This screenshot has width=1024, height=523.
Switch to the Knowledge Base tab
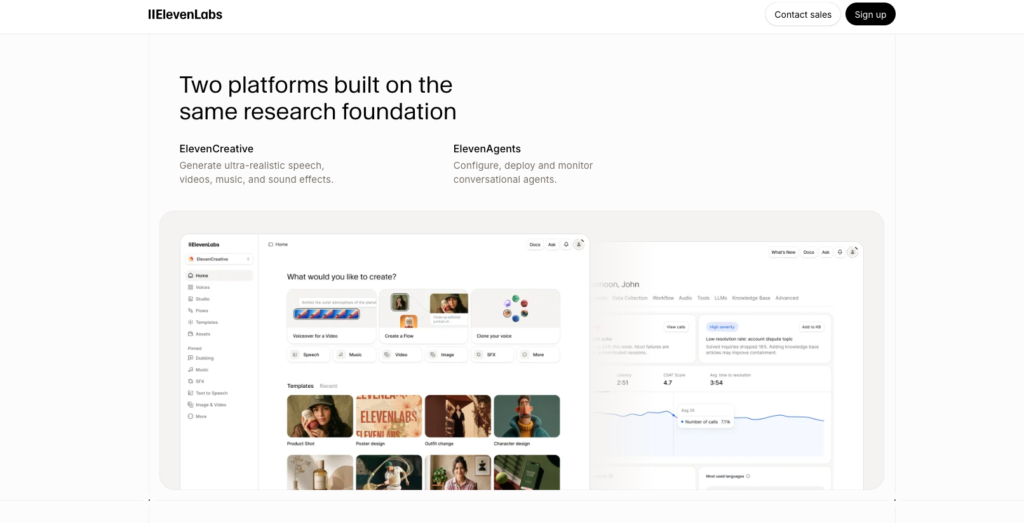tap(751, 298)
